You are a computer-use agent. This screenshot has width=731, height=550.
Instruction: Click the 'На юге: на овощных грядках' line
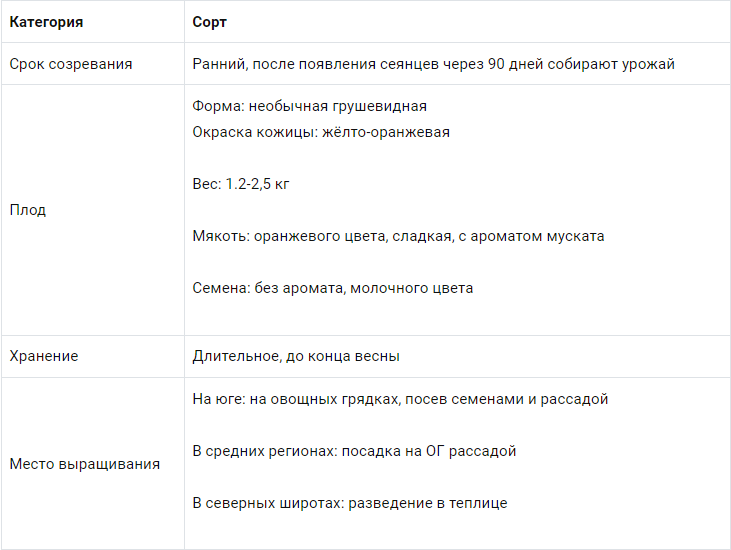400,399
